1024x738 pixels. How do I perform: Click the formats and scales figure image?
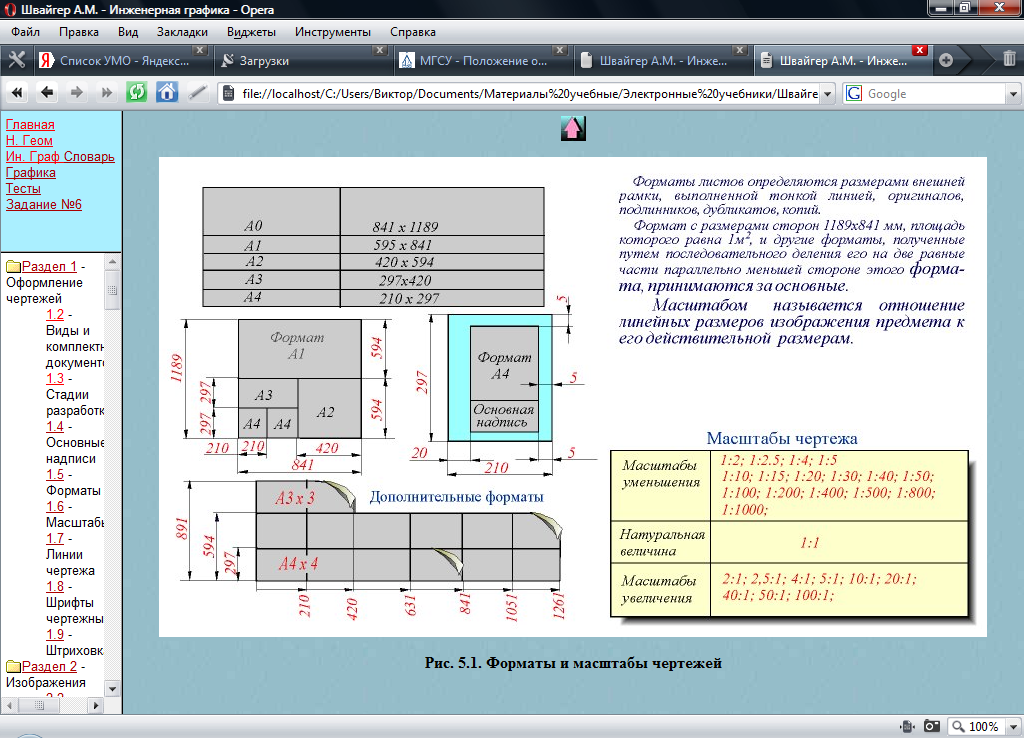tap(573, 397)
